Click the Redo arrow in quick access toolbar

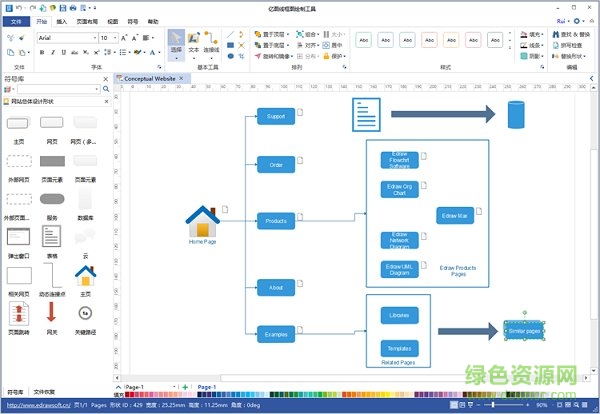(33, 8)
